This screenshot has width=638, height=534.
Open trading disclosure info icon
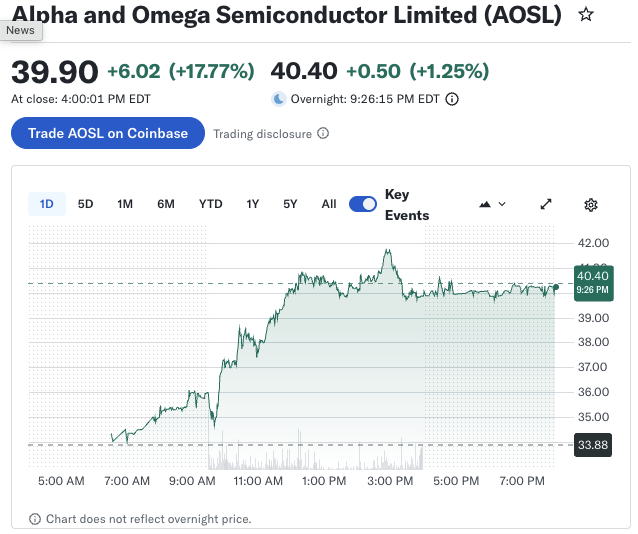pyautogui.click(x=323, y=133)
